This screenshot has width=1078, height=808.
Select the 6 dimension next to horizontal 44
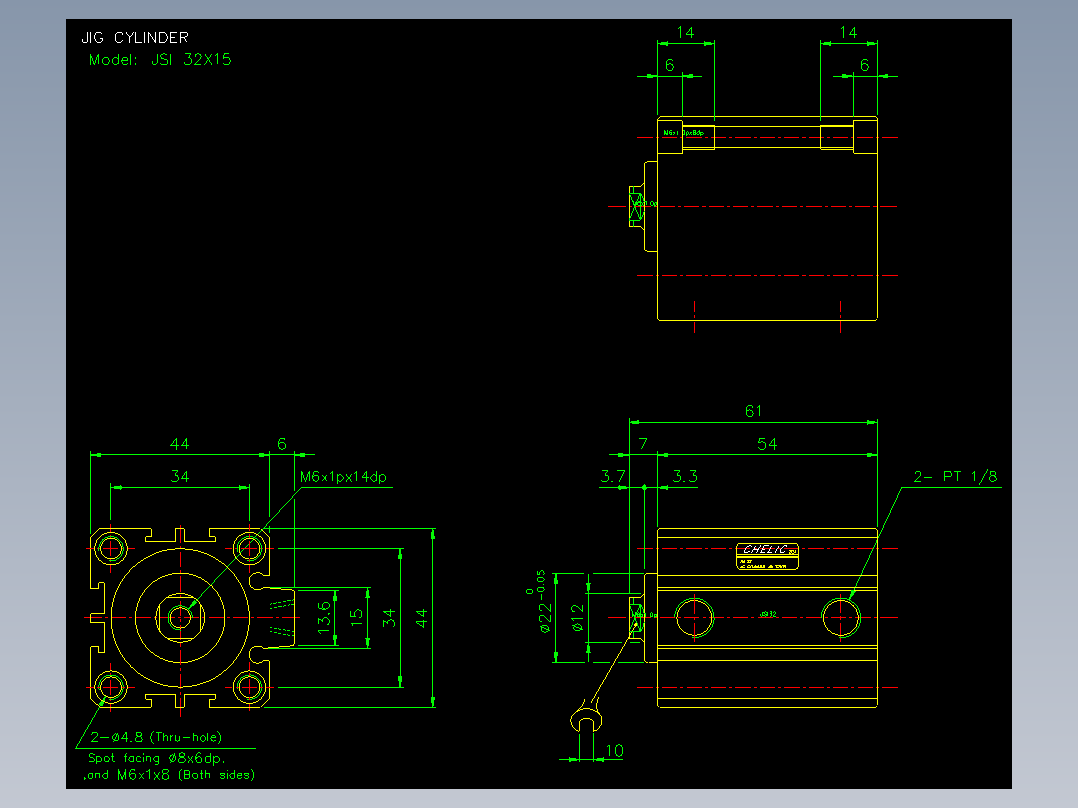[x=281, y=444]
